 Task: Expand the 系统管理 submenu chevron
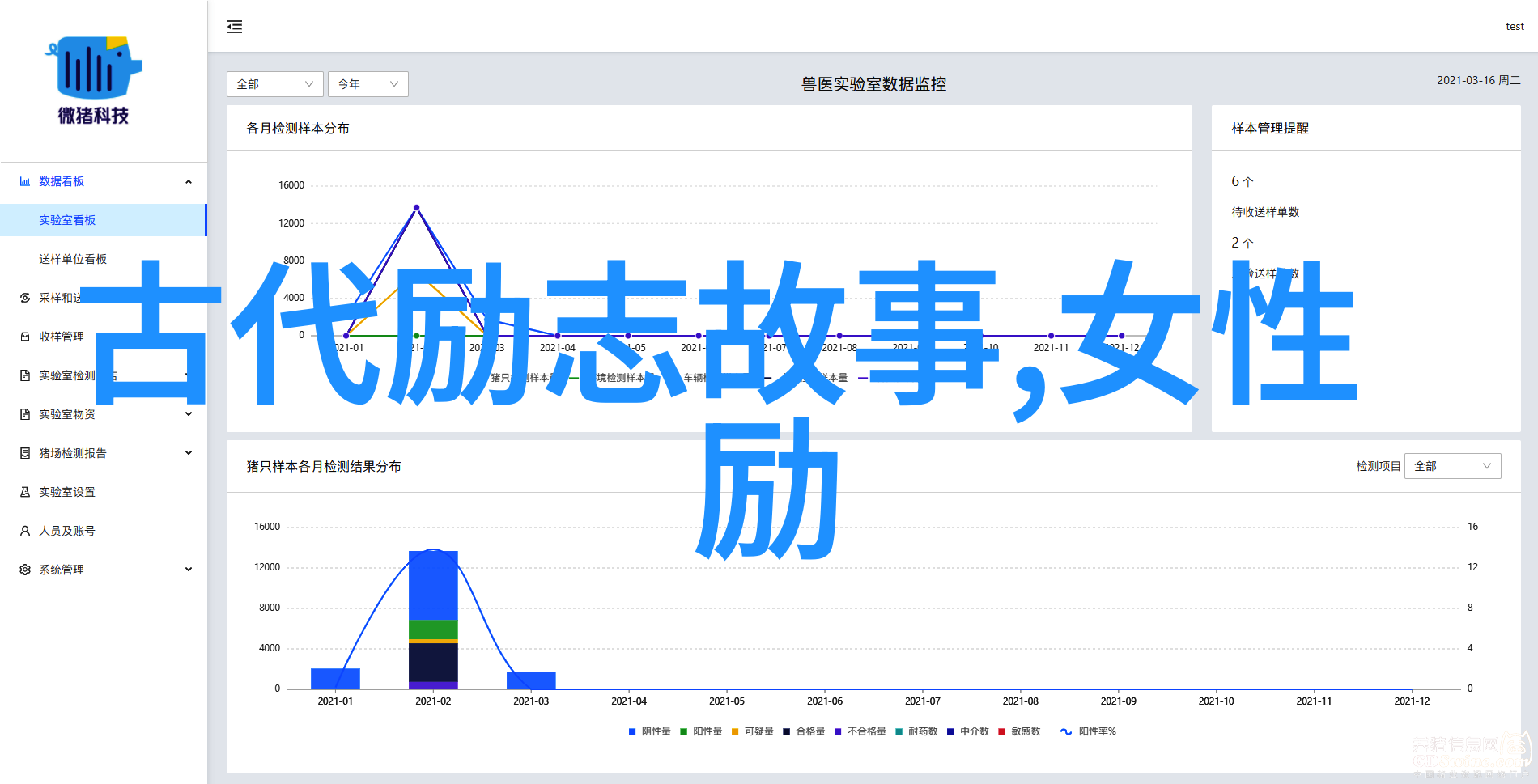pos(189,570)
